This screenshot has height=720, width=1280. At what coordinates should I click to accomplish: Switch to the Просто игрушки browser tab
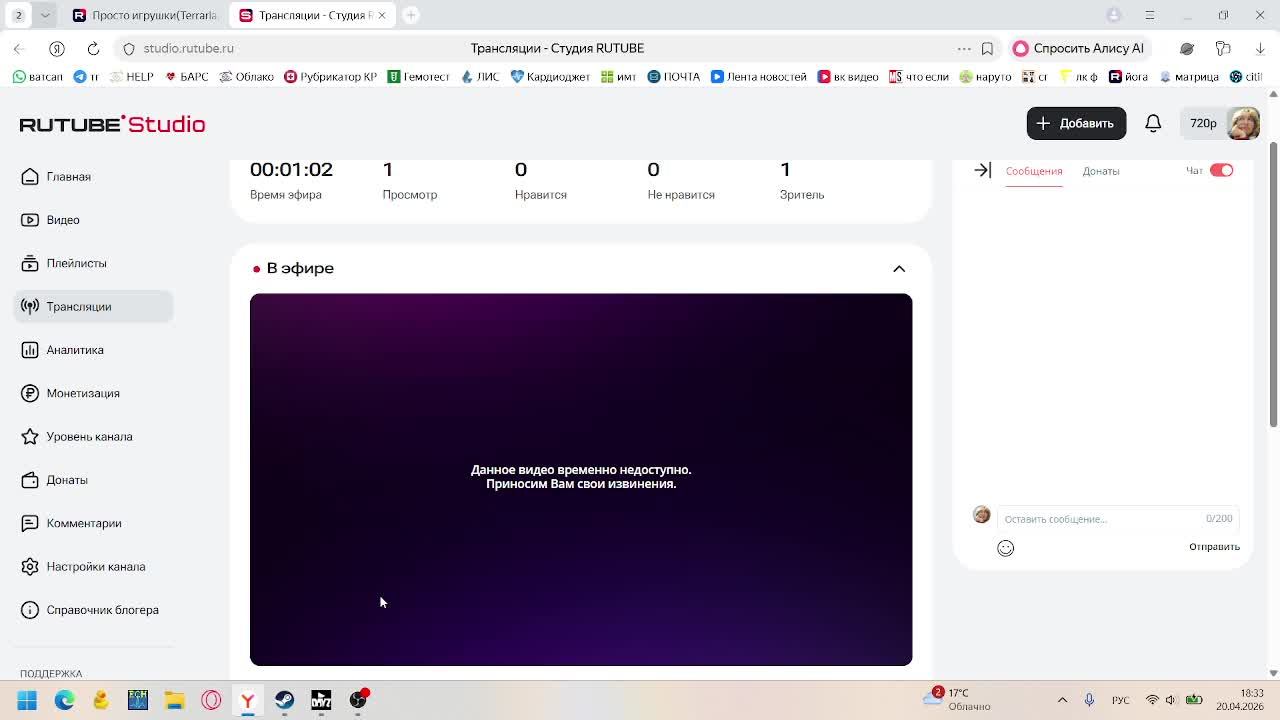point(145,15)
